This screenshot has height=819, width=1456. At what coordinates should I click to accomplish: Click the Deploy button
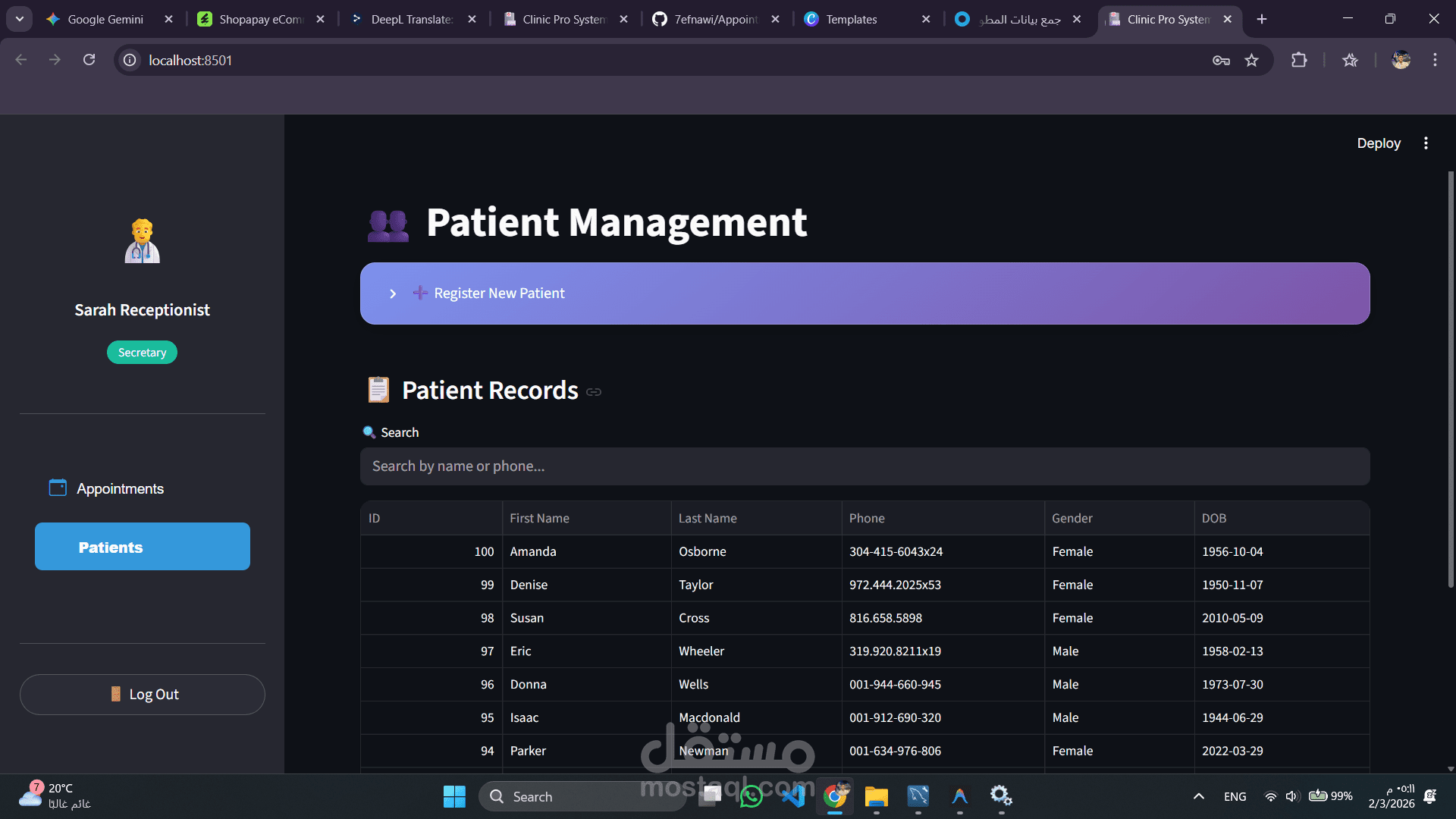[x=1378, y=143]
